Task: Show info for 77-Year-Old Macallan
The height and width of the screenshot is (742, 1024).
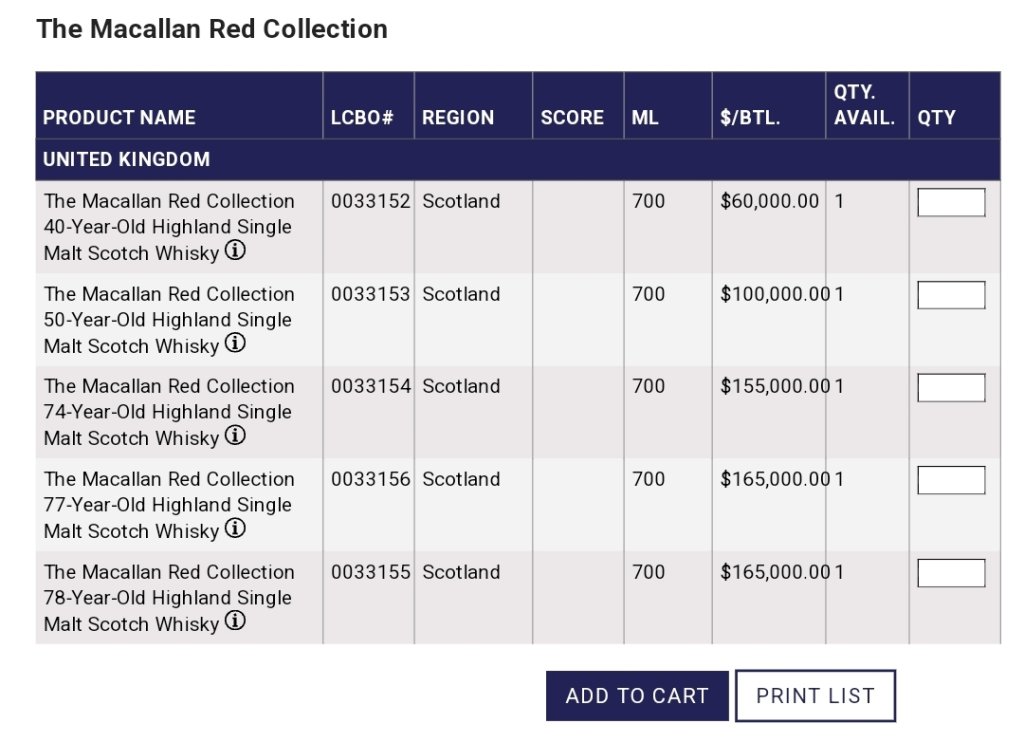Action: [235, 529]
